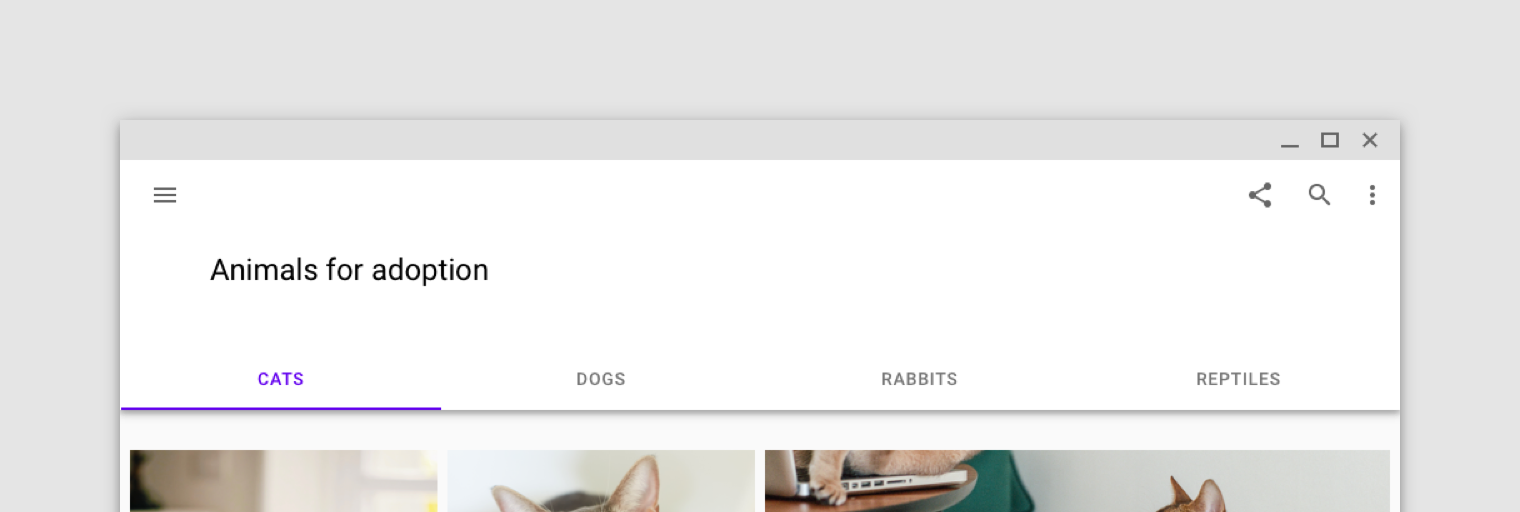The image size is (1520, 512).
Task: Open the first blurry cat photo thumbnail
Action: [x=284, y=481]
